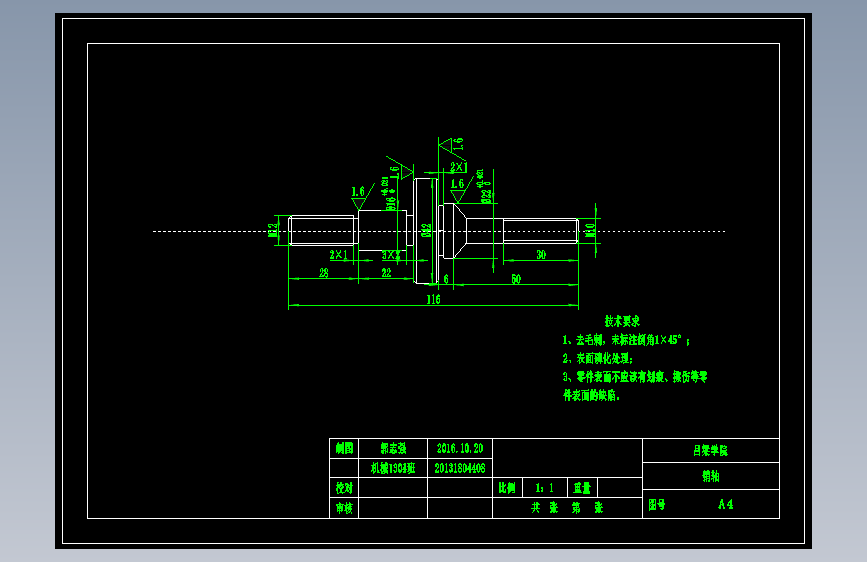Select the 图号 label

coord(657,504)
